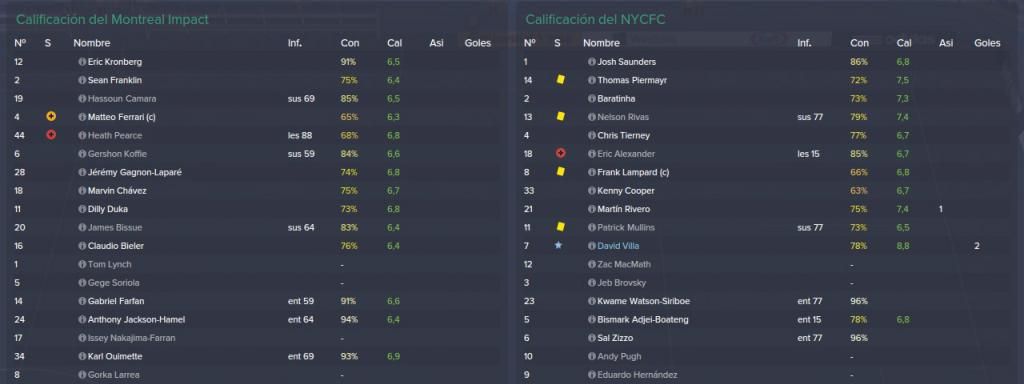Click Eric Alexander's red injury icon

[560, 153]
